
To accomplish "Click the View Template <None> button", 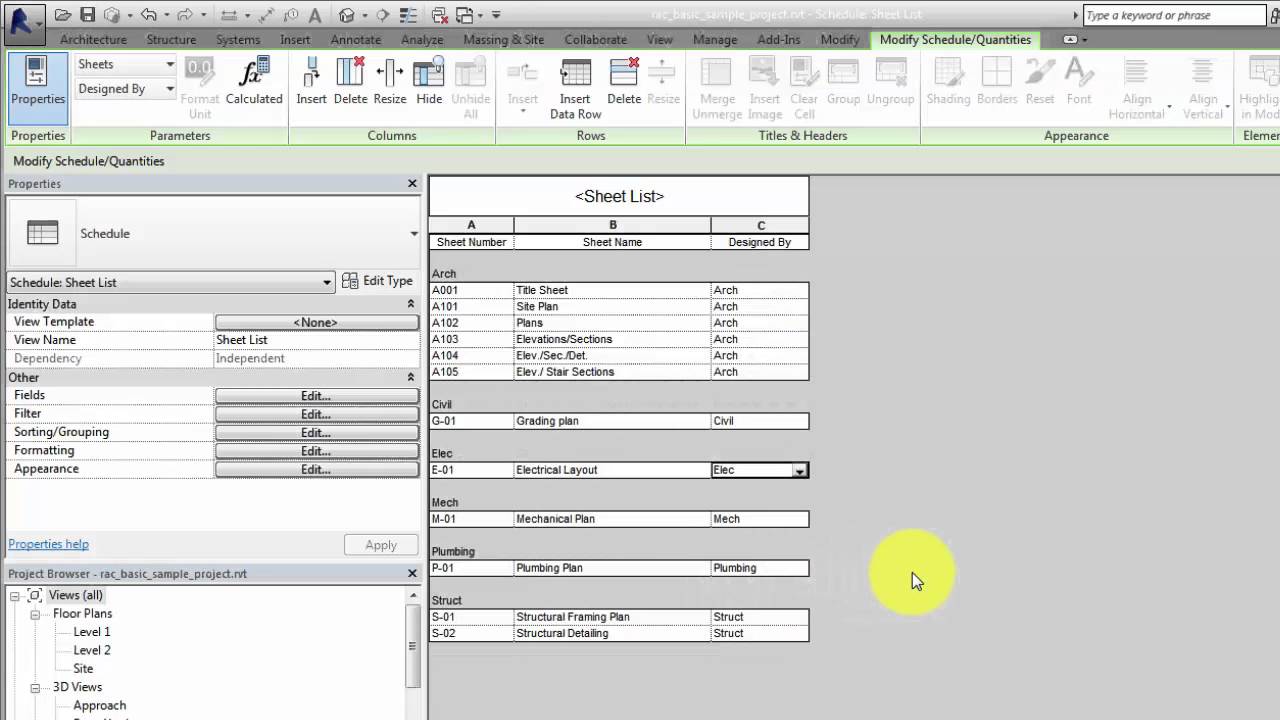I will coord(316,322).
